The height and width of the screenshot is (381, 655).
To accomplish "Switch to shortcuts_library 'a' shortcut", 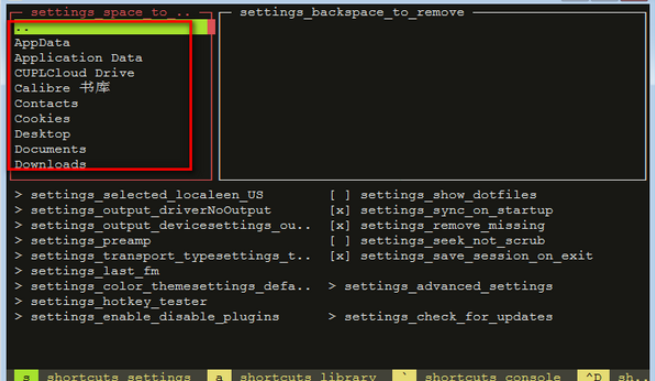I will tap(219, 376).
